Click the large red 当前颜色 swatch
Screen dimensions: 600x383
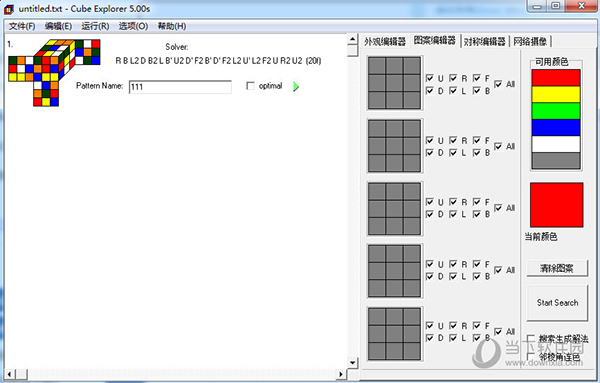(x=556, y=205)
